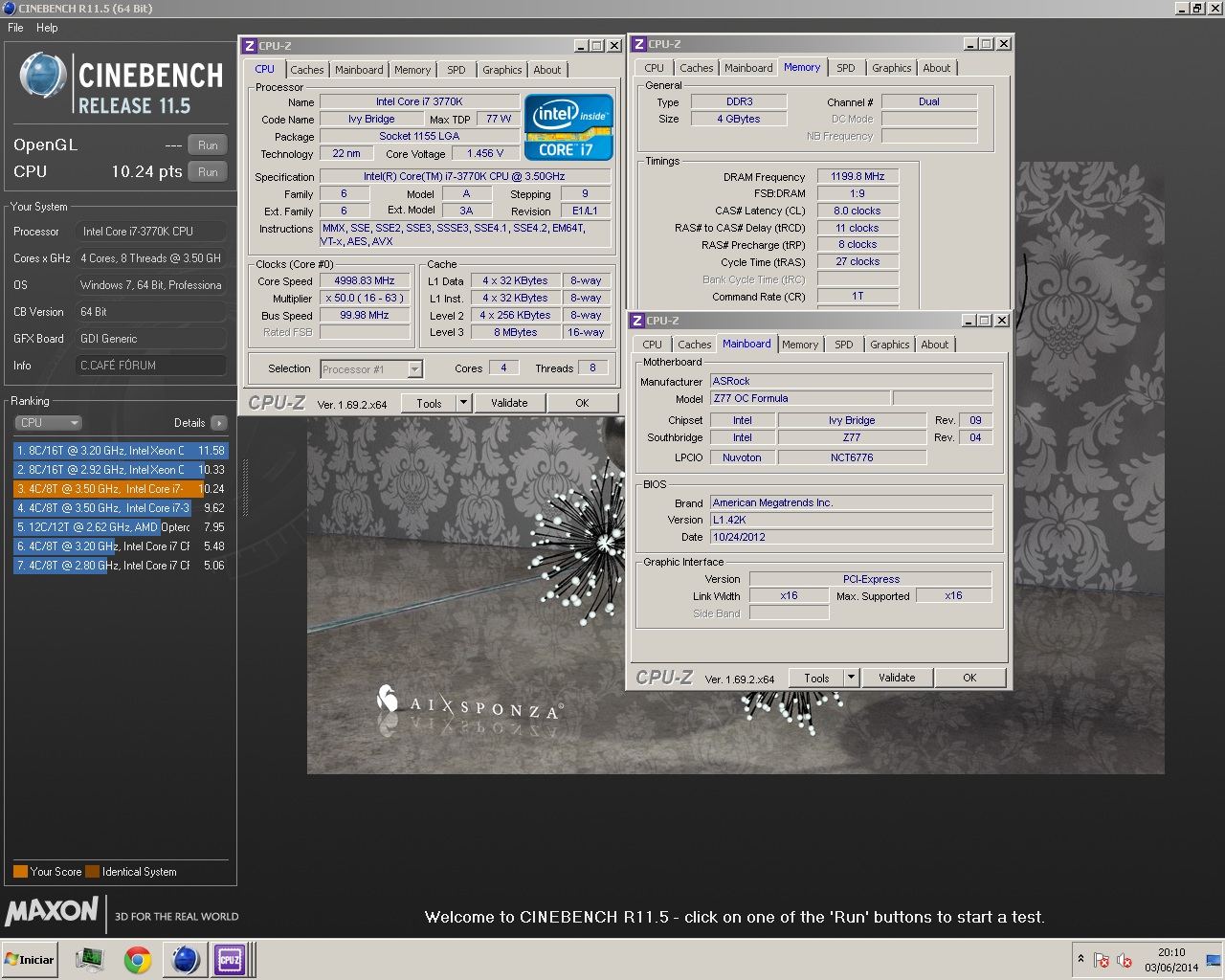
Task: Switch to About tab in Mainboard window
Action: (x=935, y=345)
